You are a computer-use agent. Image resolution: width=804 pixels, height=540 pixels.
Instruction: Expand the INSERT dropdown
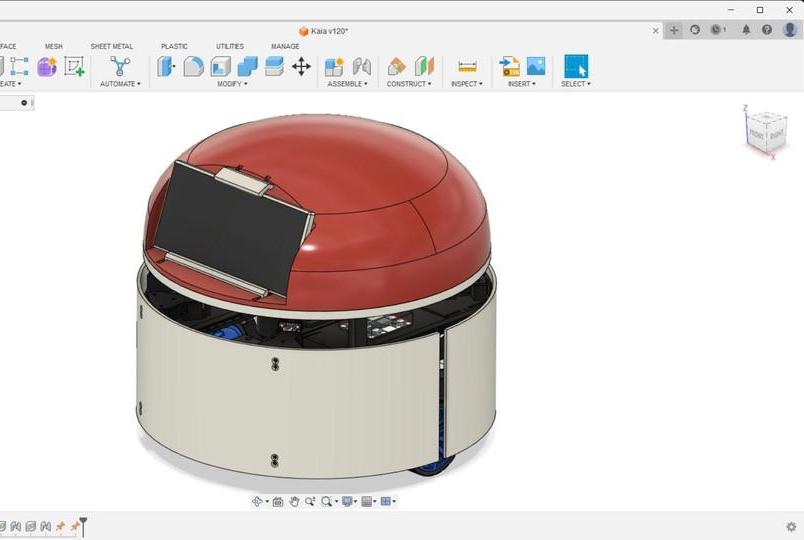coord(521,84)
